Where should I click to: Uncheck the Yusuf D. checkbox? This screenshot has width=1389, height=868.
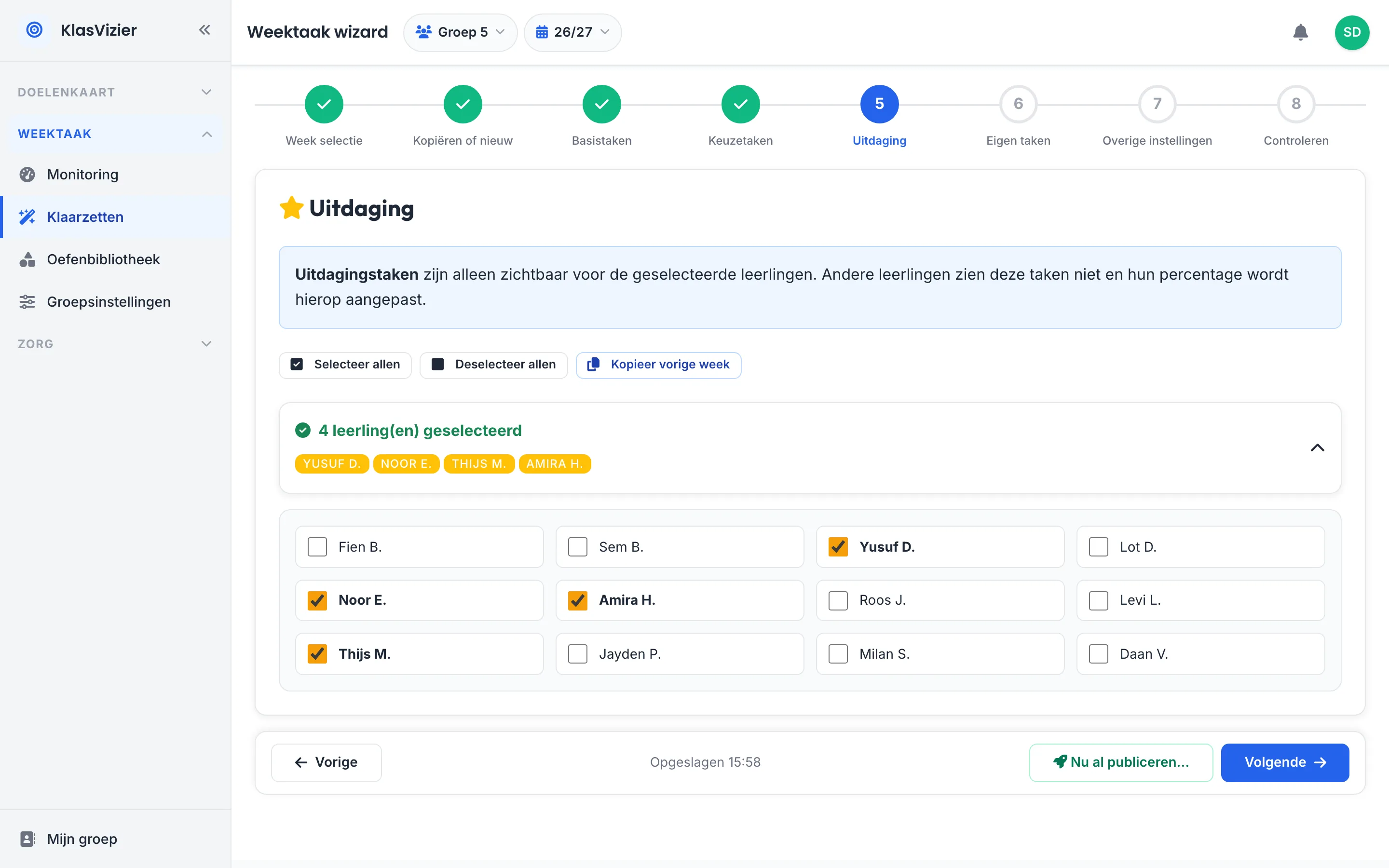click(838, 547)
